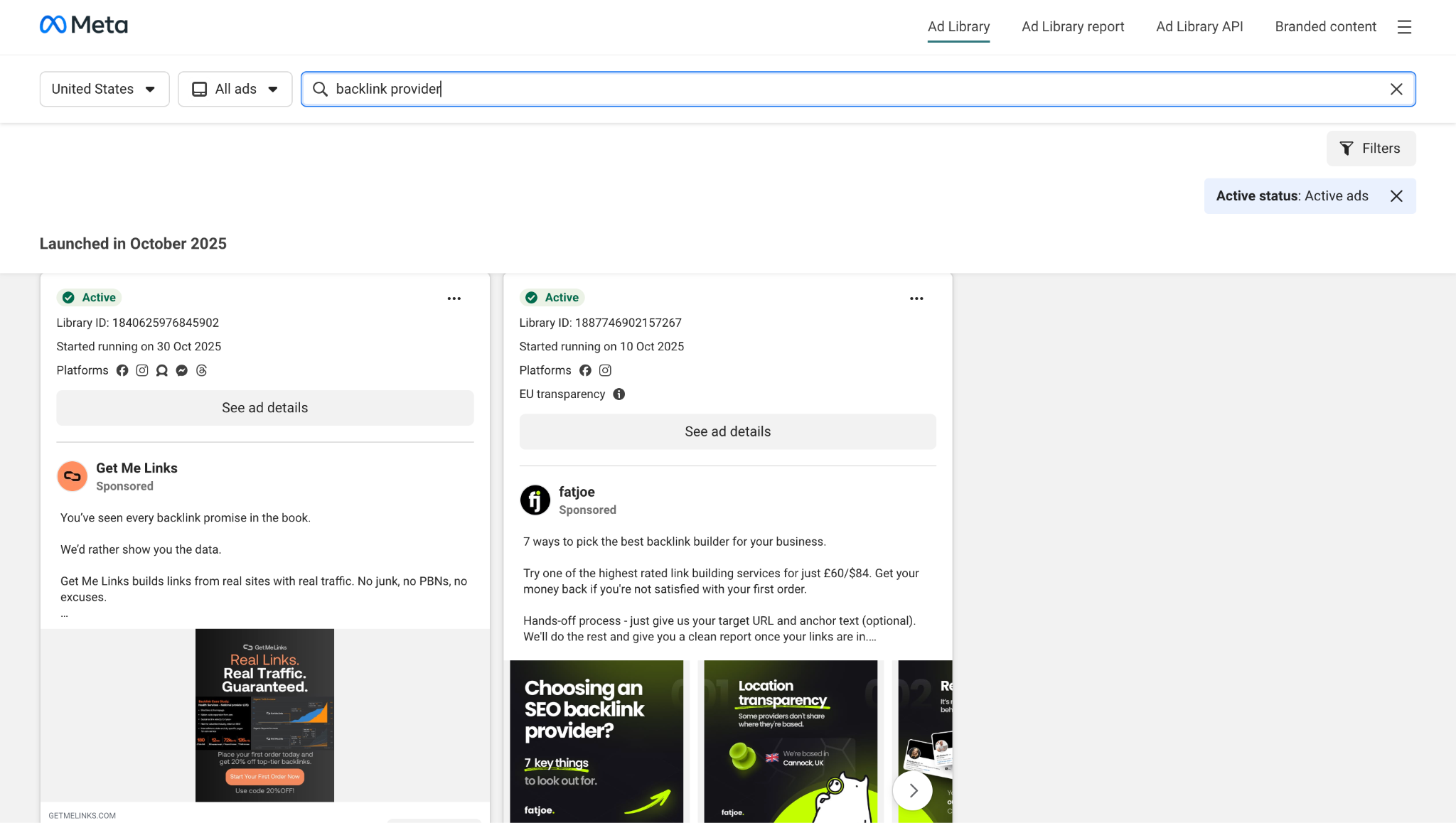Remove the Active status filter chip
Image resolution: width=1456 pixels, height=823 pixels.
click(1396, 196)
